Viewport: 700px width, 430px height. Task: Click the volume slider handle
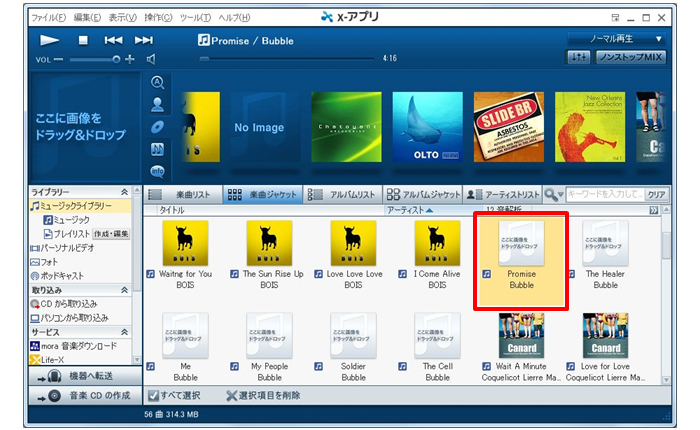point(116,60)
